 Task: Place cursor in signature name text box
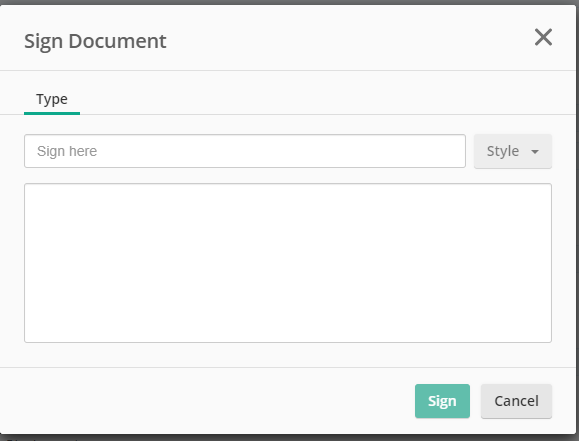point(245,151)
